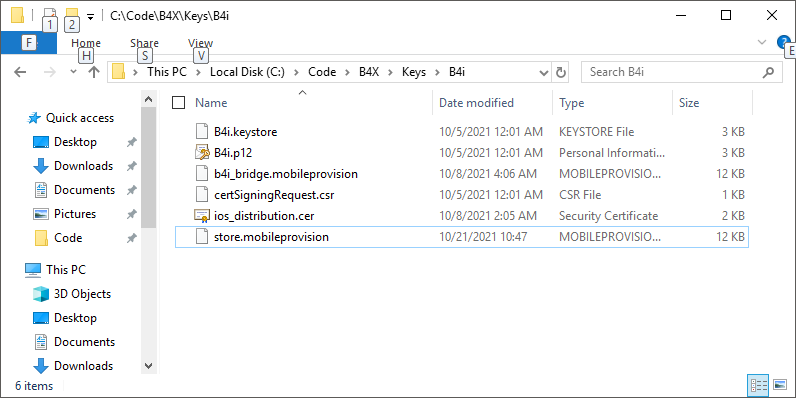Refresh the B4i folder
Viewport: 796px width, 398px height.
point(560,72)
